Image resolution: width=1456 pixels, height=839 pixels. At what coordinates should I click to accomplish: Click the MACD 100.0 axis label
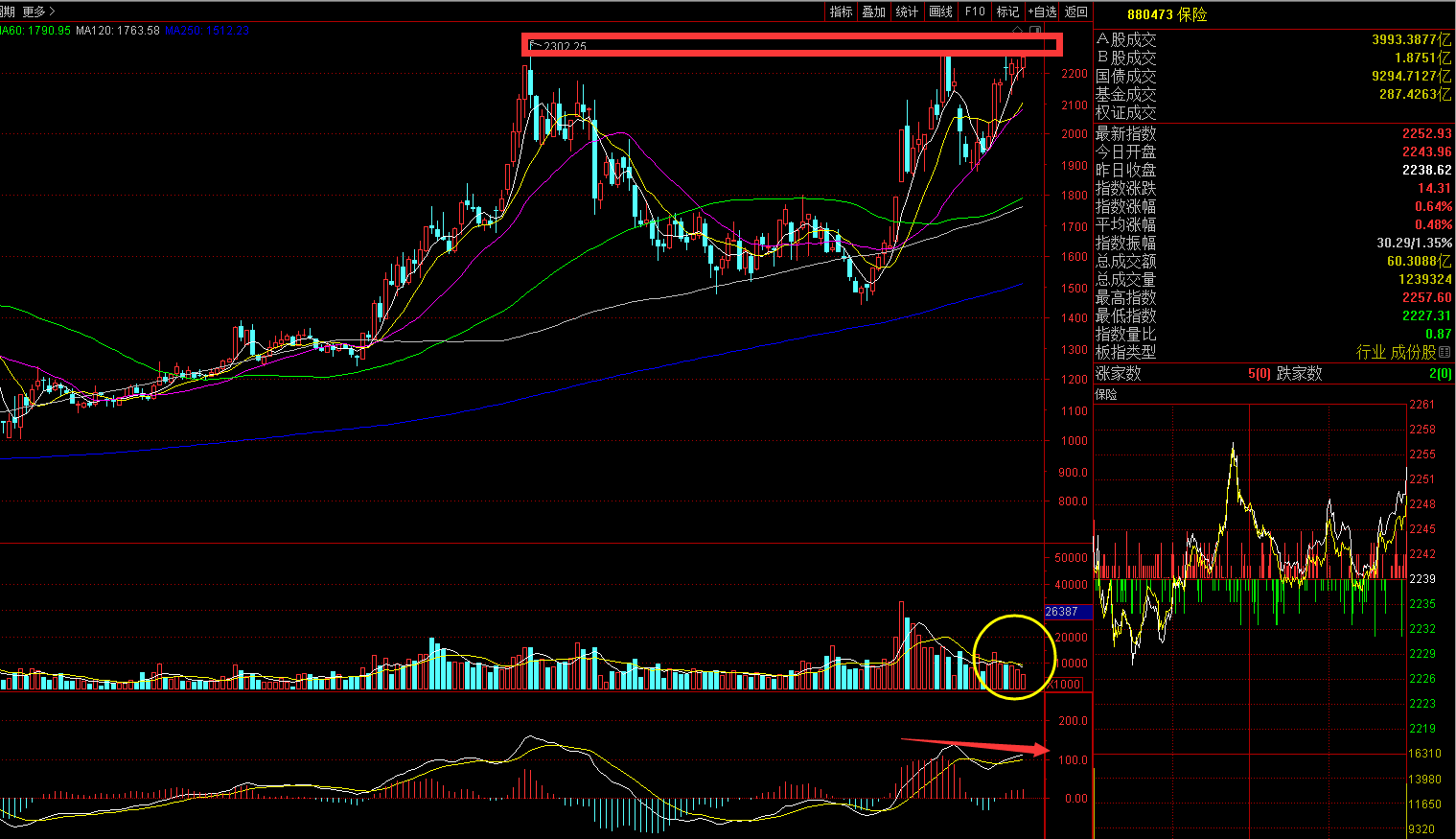[1074, 759]
